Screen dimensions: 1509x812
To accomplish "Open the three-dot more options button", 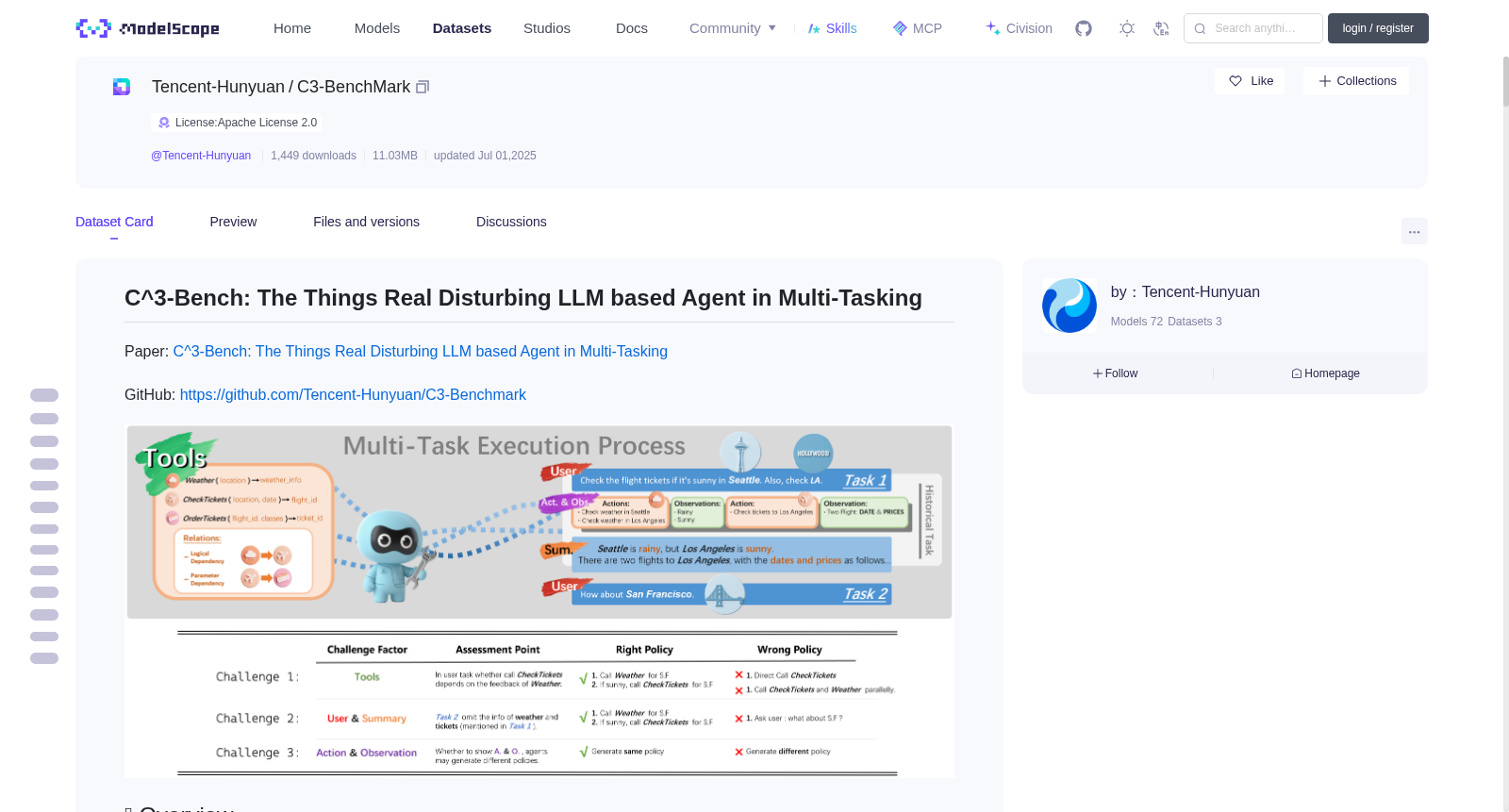I will click(1415, 231).
